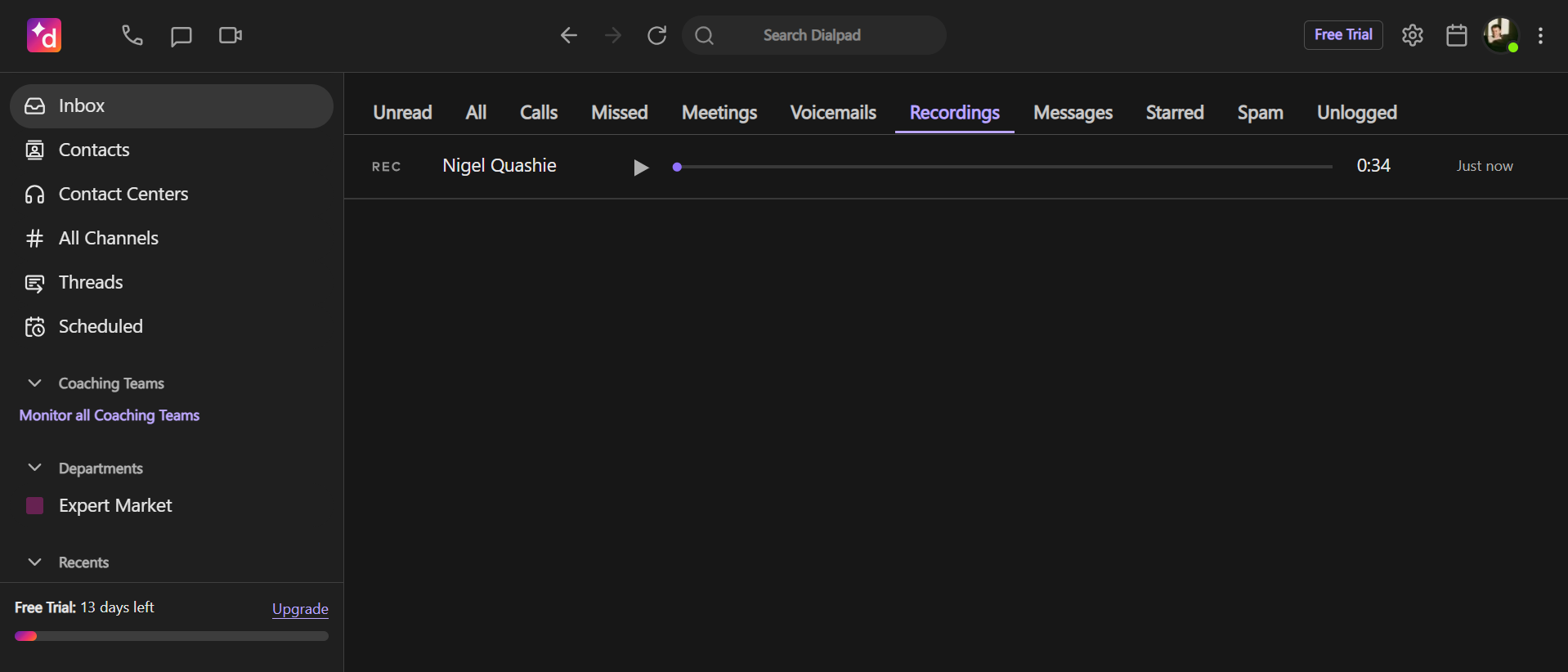Click the Just now timestamp

(1485, 166)
